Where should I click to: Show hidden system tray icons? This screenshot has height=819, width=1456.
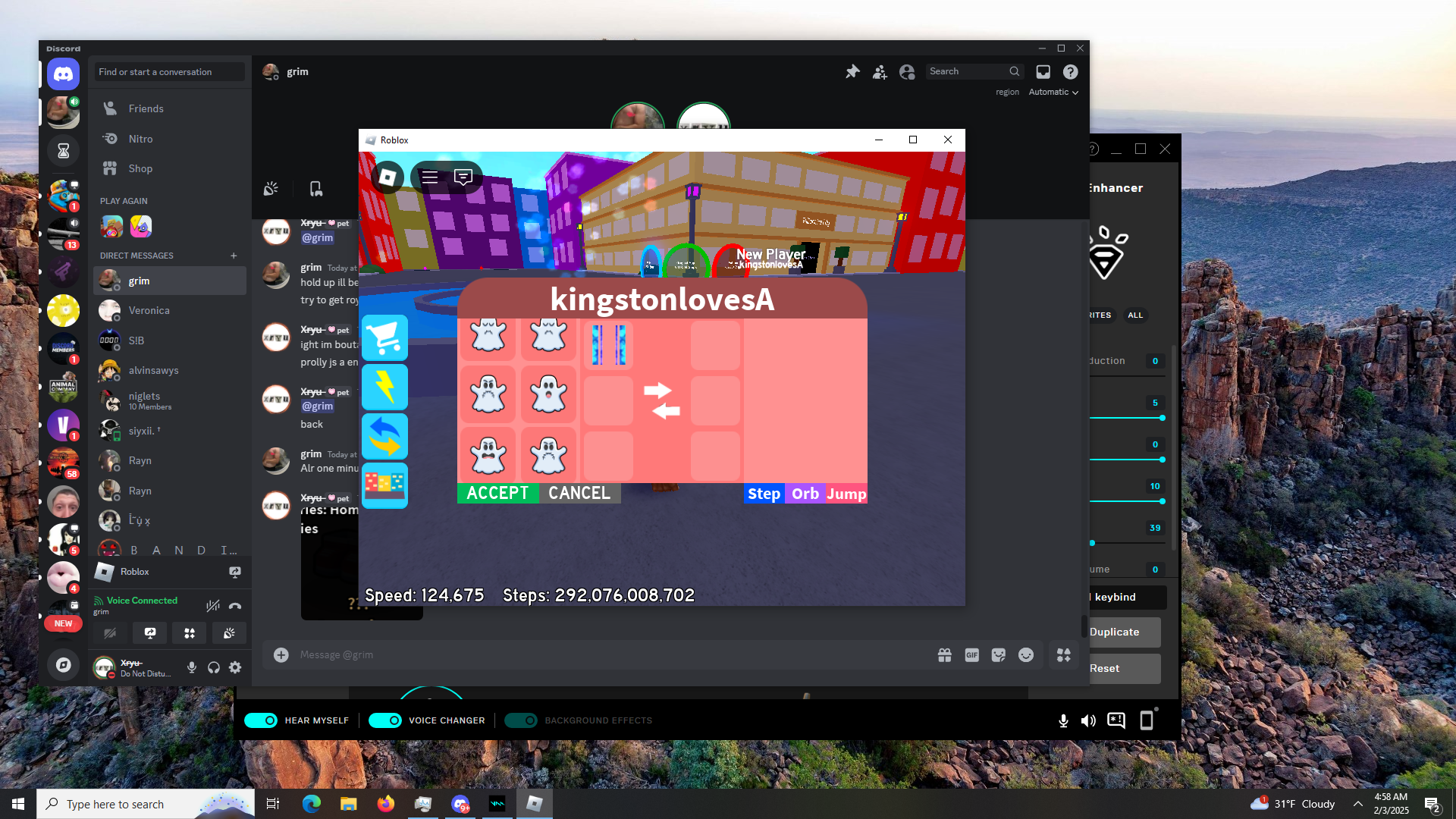pos(1357,804)
